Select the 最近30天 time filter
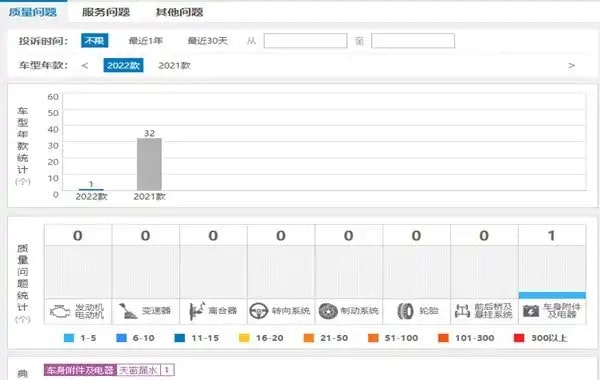 (207, 41)
